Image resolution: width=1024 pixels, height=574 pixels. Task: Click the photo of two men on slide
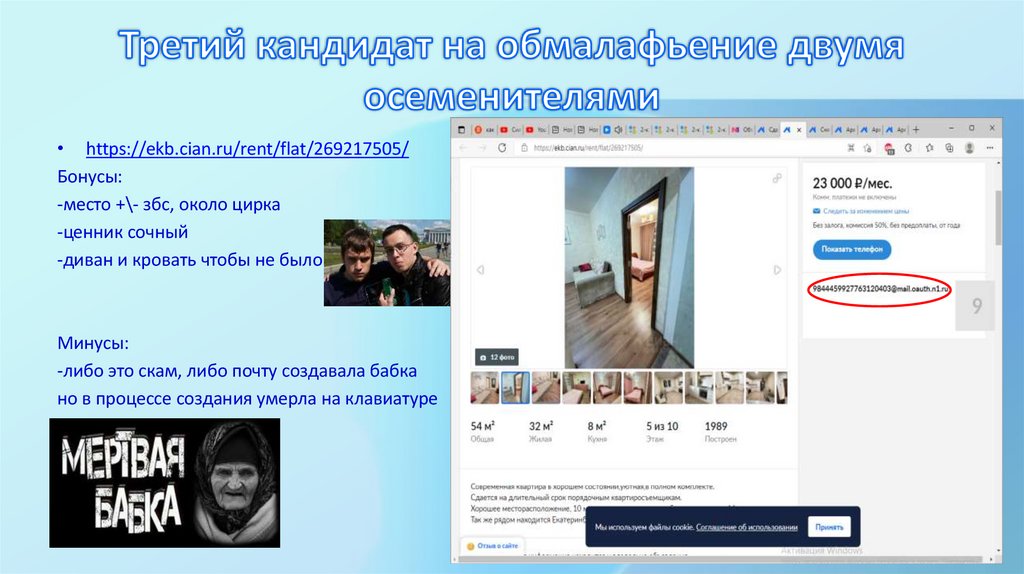[387, 263]
